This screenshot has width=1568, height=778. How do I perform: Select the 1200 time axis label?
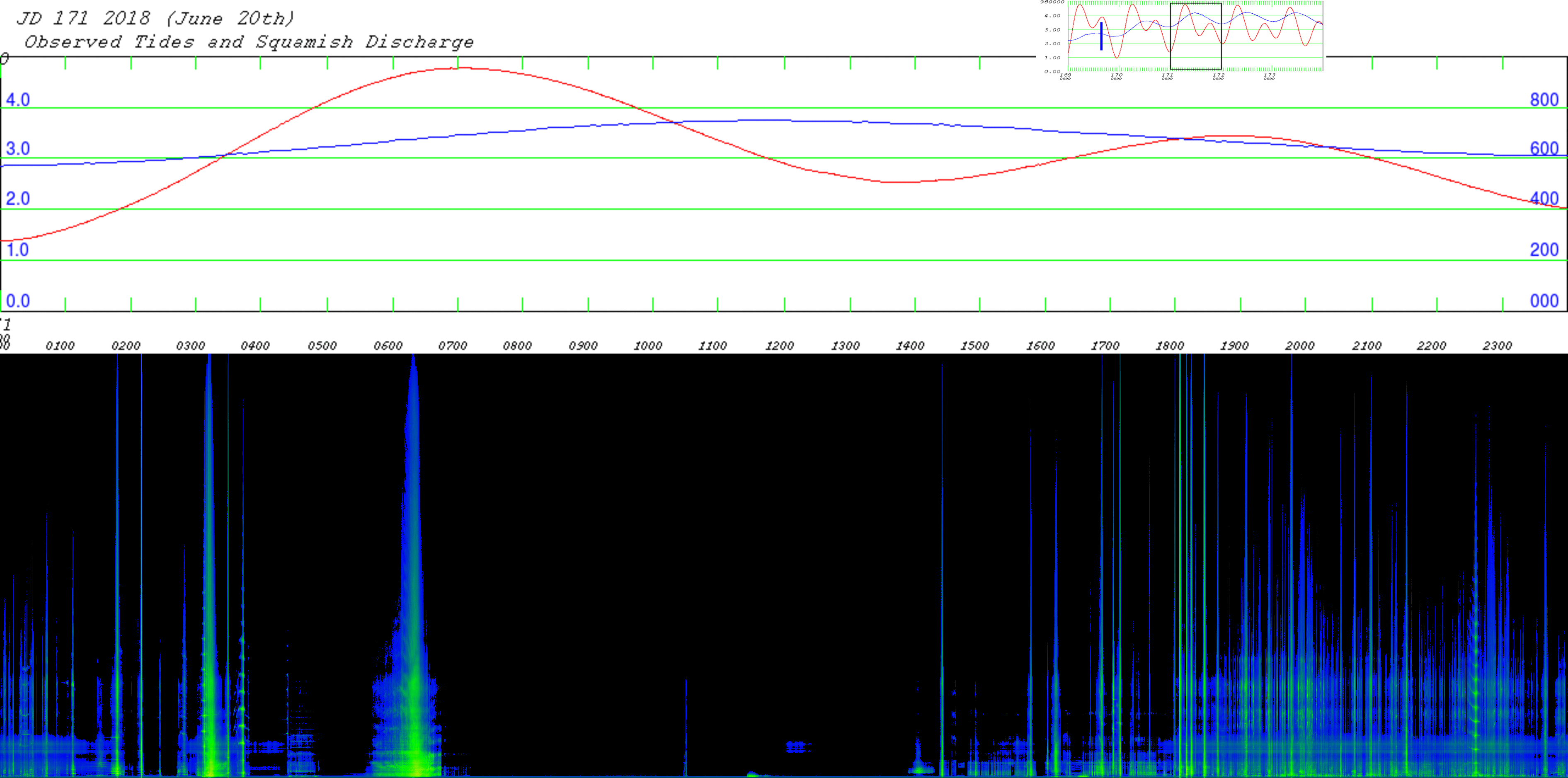[x=779, y=346]
